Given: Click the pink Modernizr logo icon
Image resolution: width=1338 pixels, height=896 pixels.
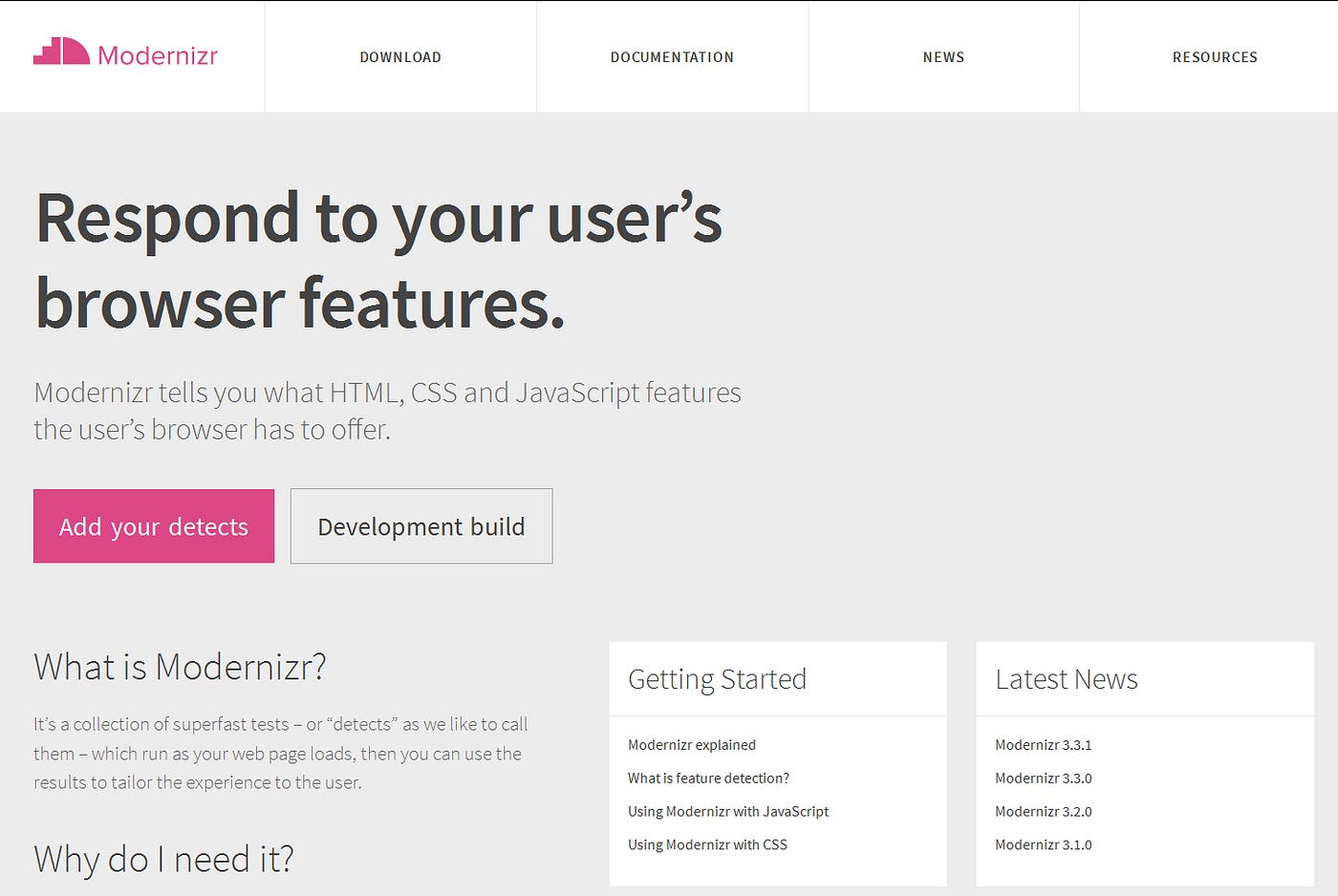Looking at the screenshot, I should coord(61,52).
